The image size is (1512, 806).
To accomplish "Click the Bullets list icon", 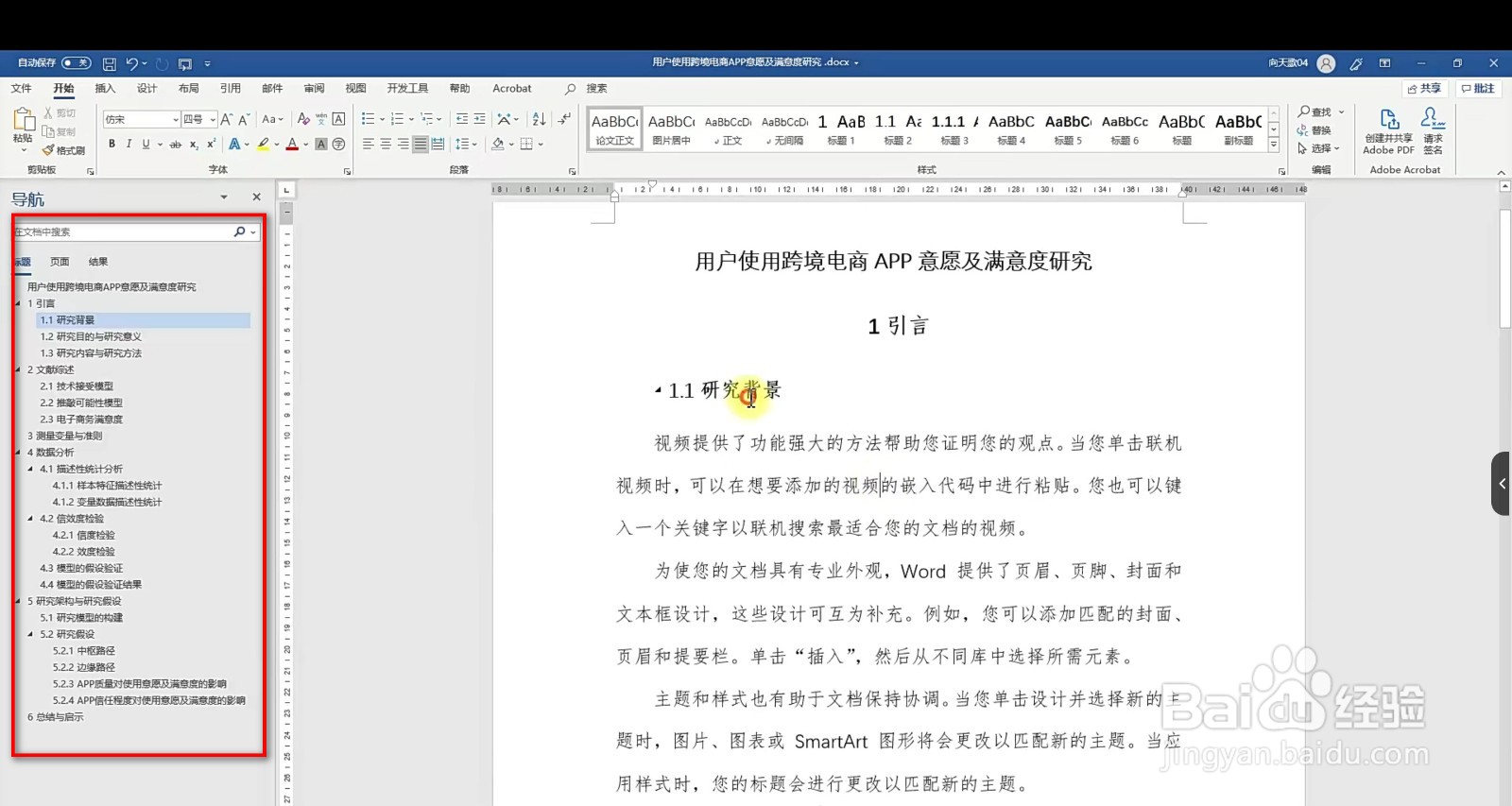I will [x=368, y=119].
